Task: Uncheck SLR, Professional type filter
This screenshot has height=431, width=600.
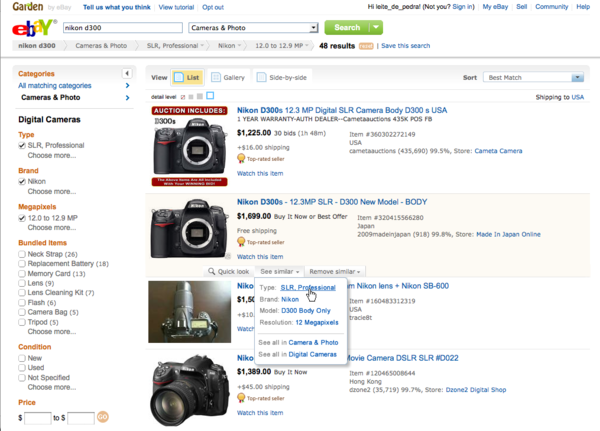Action: [x=22, y=145]
